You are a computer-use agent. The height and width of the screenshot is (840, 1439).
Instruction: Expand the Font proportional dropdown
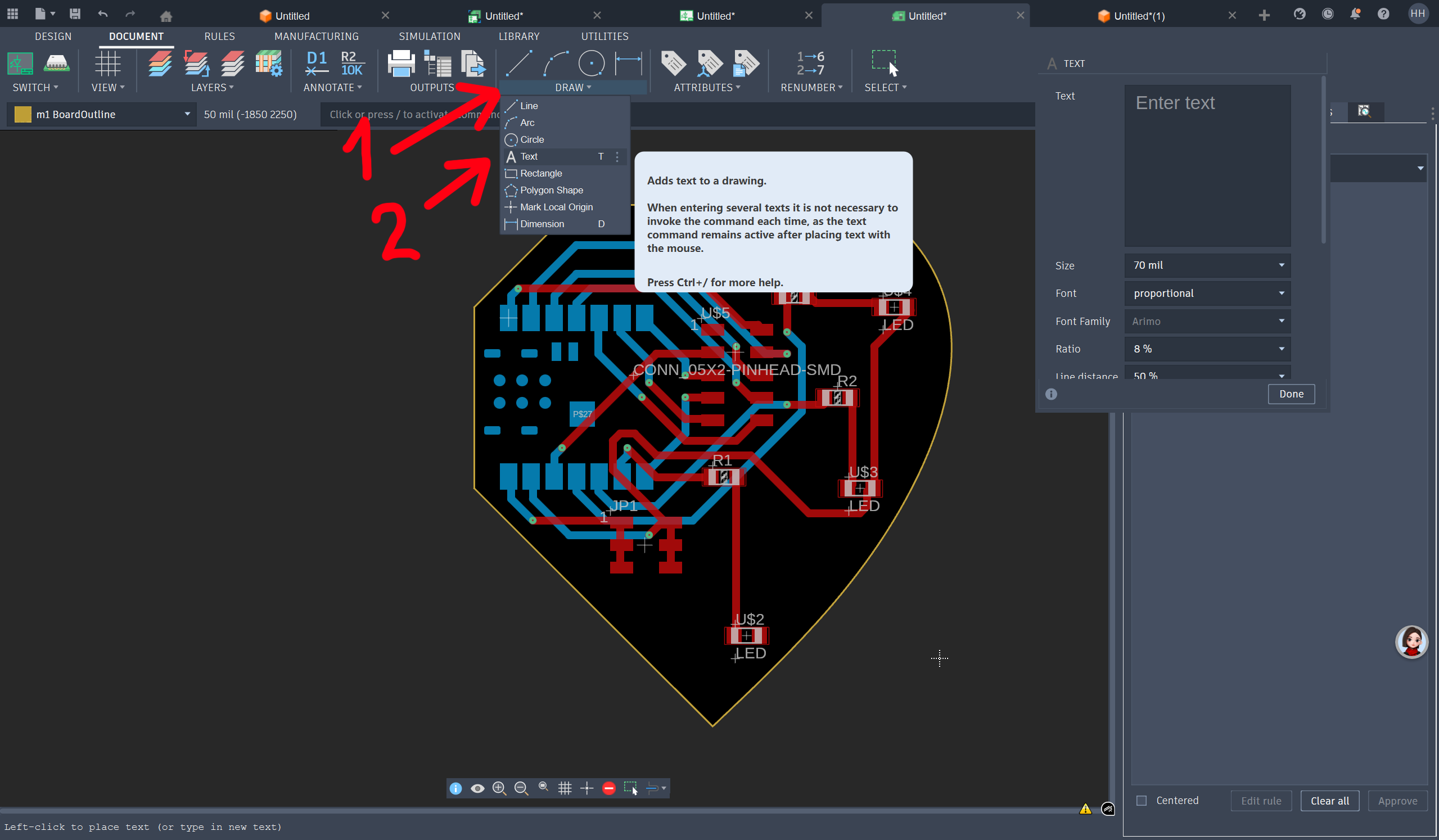(x=1207, y=293)
